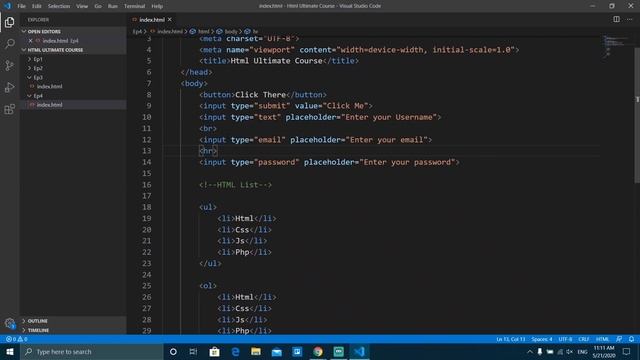Show errors and warnings in status bar

tap(16, 339)
